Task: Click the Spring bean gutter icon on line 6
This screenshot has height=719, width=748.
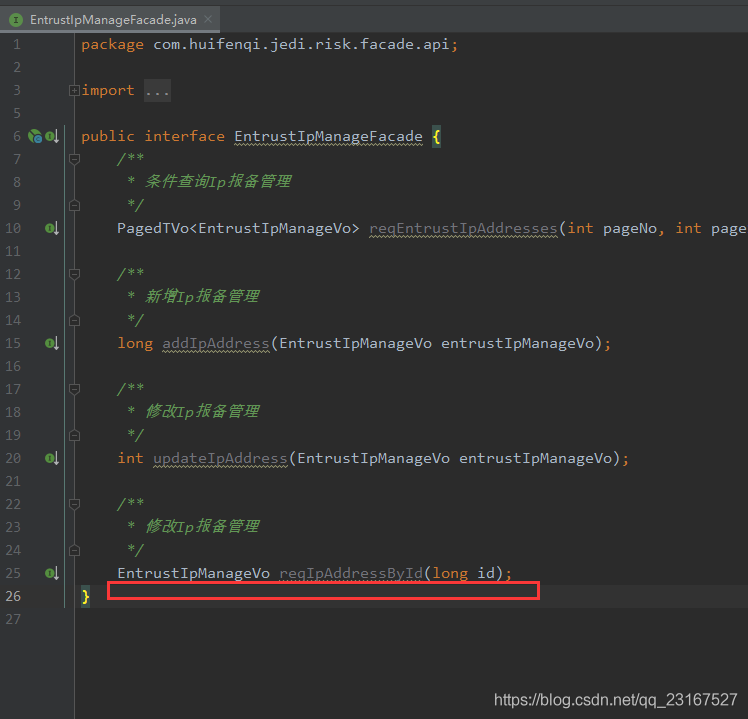Action: pos(35,136)
